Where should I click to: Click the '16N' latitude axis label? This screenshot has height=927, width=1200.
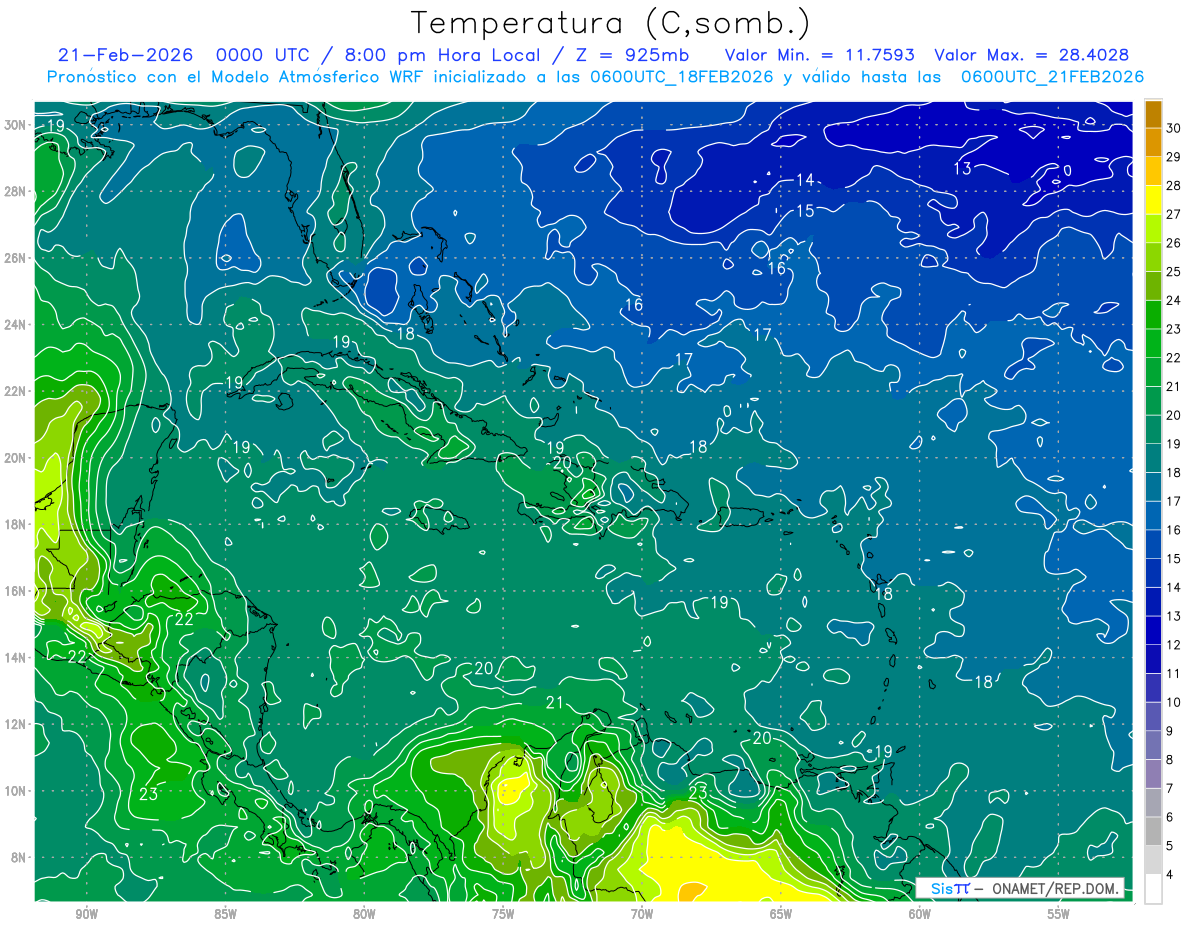(16, 590)
